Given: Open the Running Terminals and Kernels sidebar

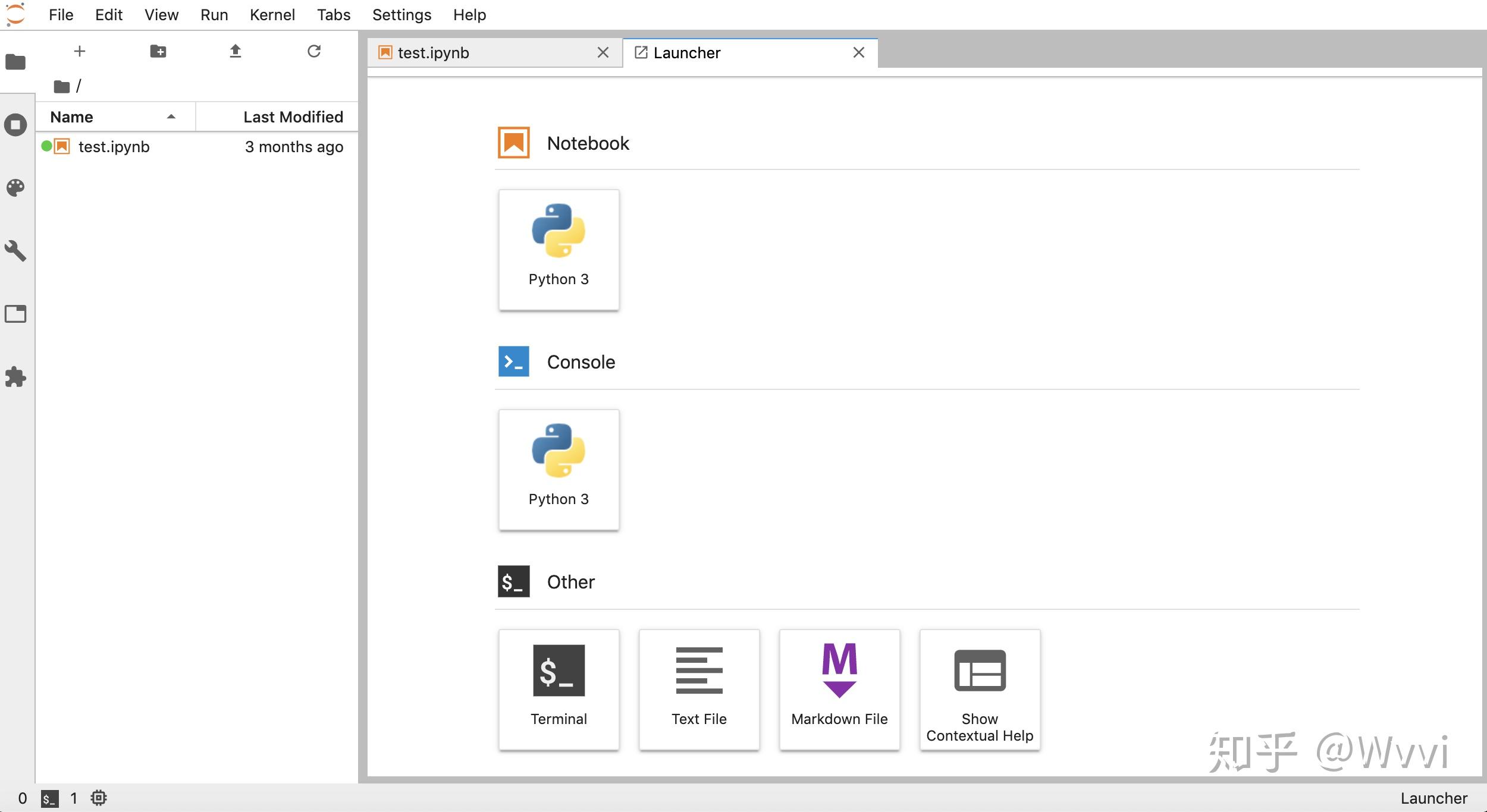Looking at the screenshot, I should (x=15, y=125).
